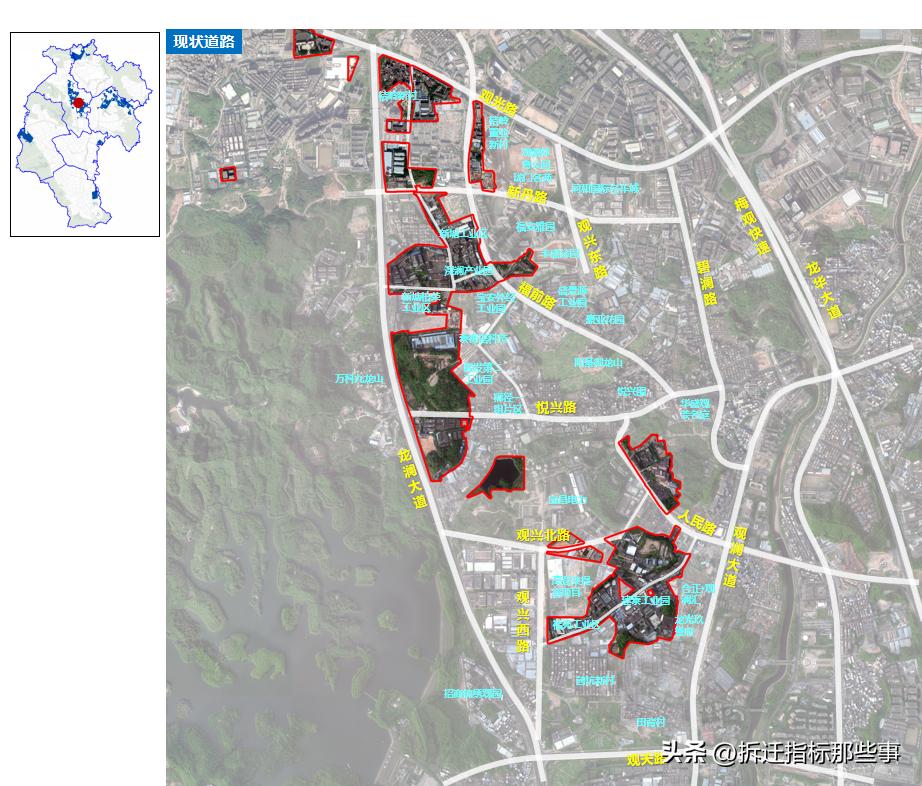922x786 pixels.
Task: Click the blue 现状道路 title tag
Action: 203,42
